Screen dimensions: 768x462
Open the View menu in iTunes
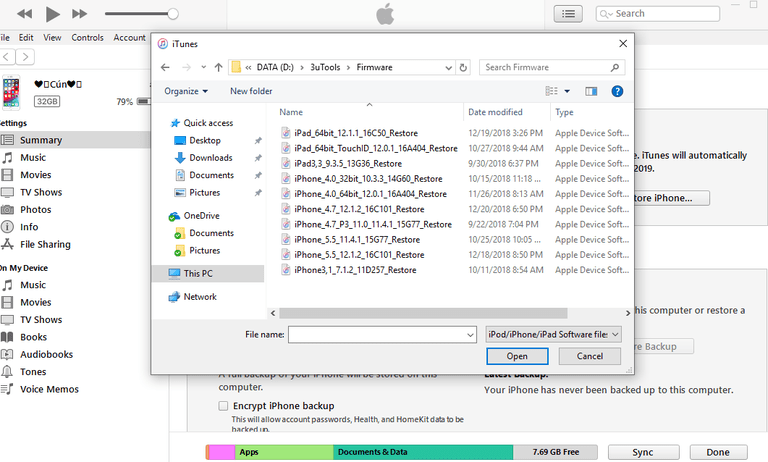coord(52,38)
